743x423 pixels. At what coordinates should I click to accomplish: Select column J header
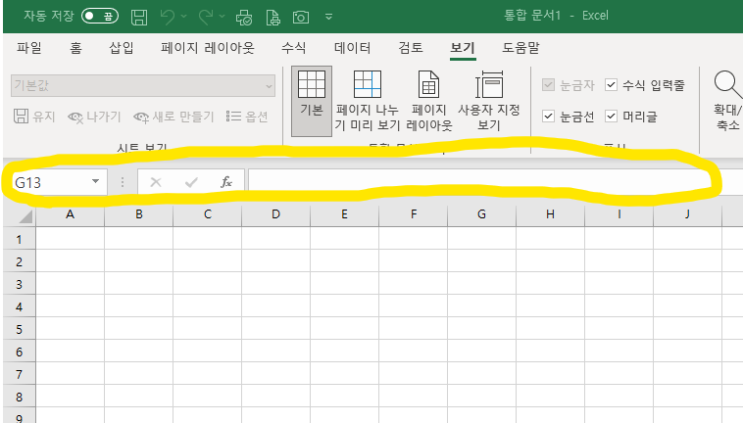(x=687, y=215)
